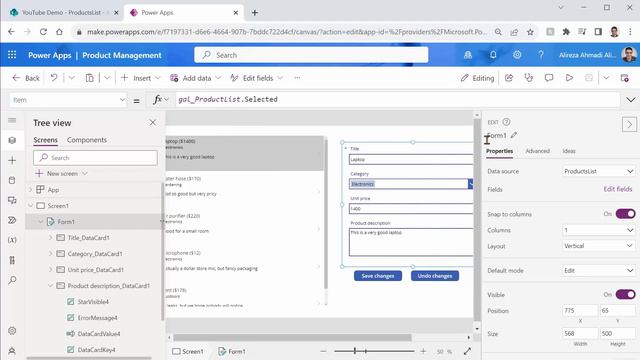Expand Title_DataCard1 tree node

(51, 238)
